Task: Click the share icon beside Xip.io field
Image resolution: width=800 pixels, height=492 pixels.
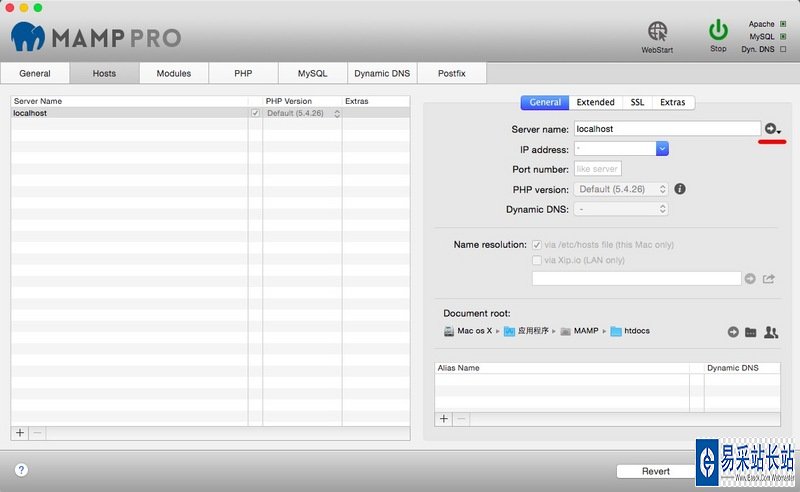Action: pos(769,279)
